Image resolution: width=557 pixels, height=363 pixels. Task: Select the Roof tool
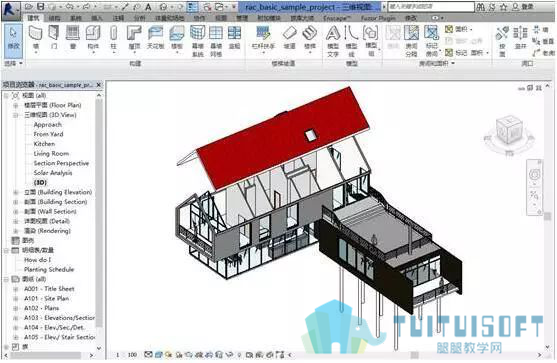[x=134, y=38]
